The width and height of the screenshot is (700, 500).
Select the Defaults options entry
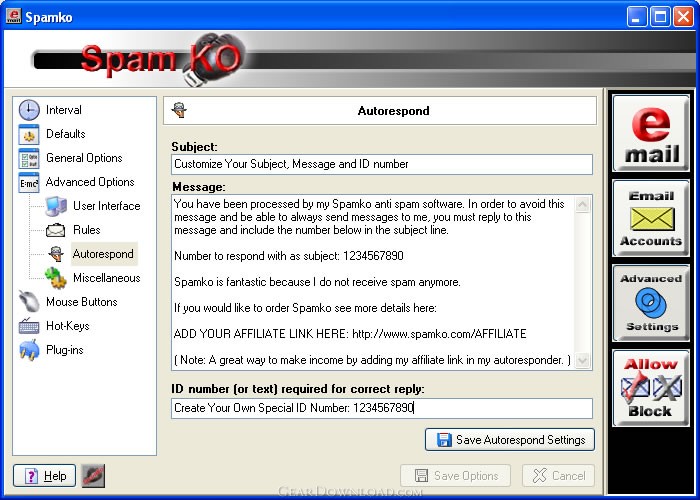pyautogui.click(x=66, y=134)
